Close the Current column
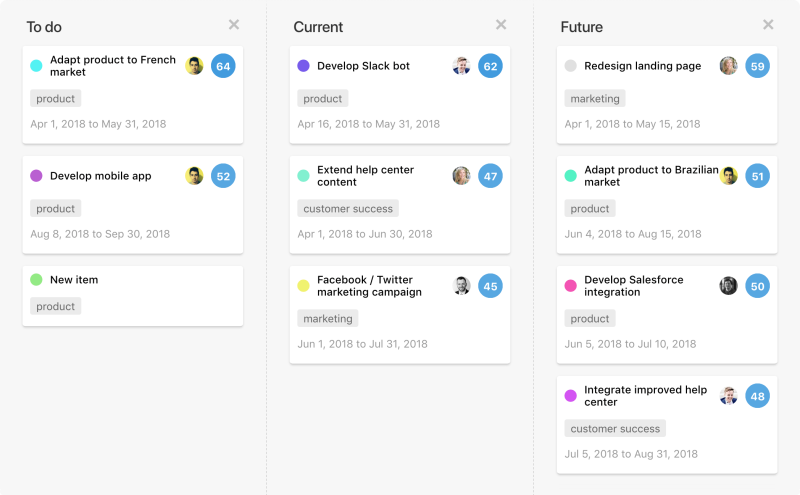The width and height of the screenshot is (800, 495). (501, 25)
